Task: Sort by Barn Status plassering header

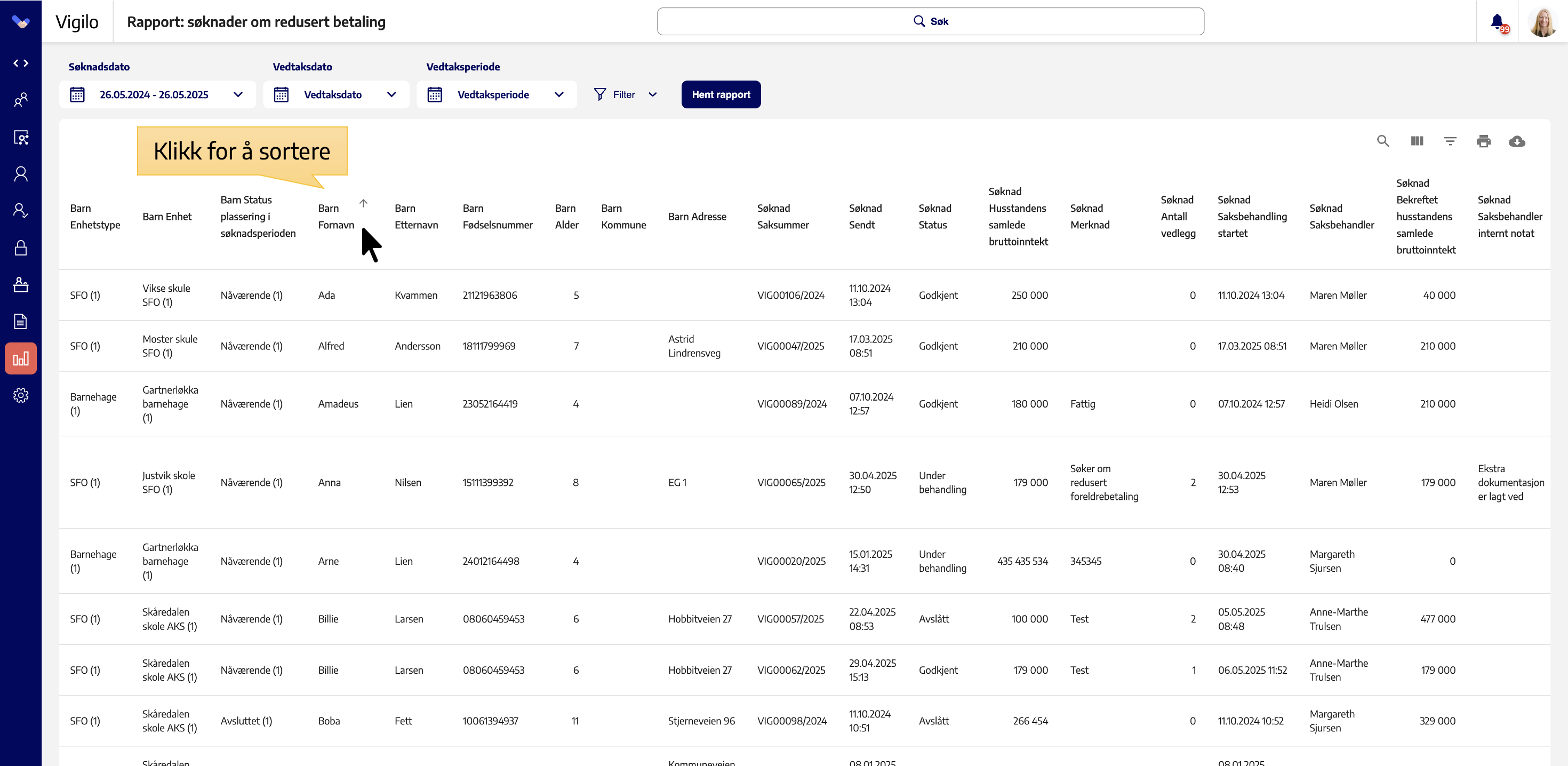Action: [x=258, y=216]
